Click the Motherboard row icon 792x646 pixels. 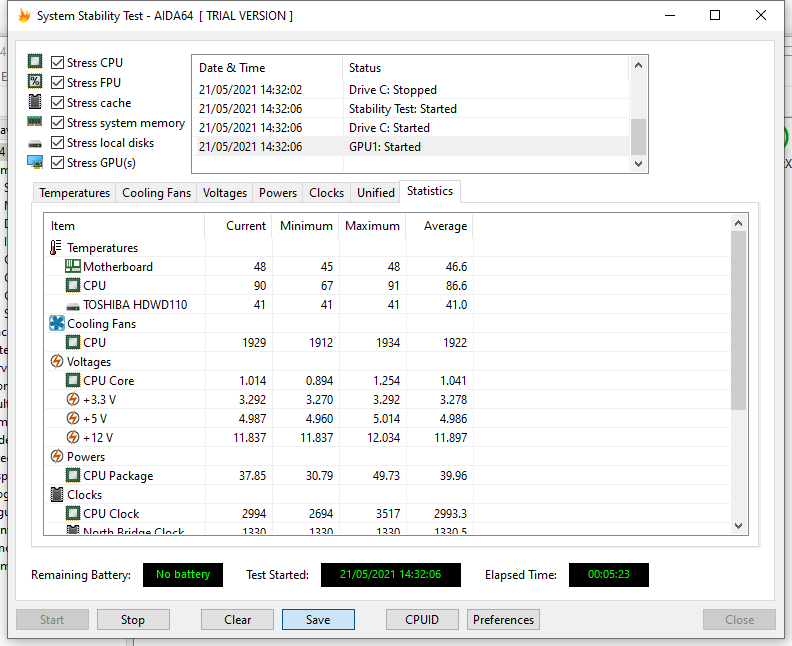point(73,266)
